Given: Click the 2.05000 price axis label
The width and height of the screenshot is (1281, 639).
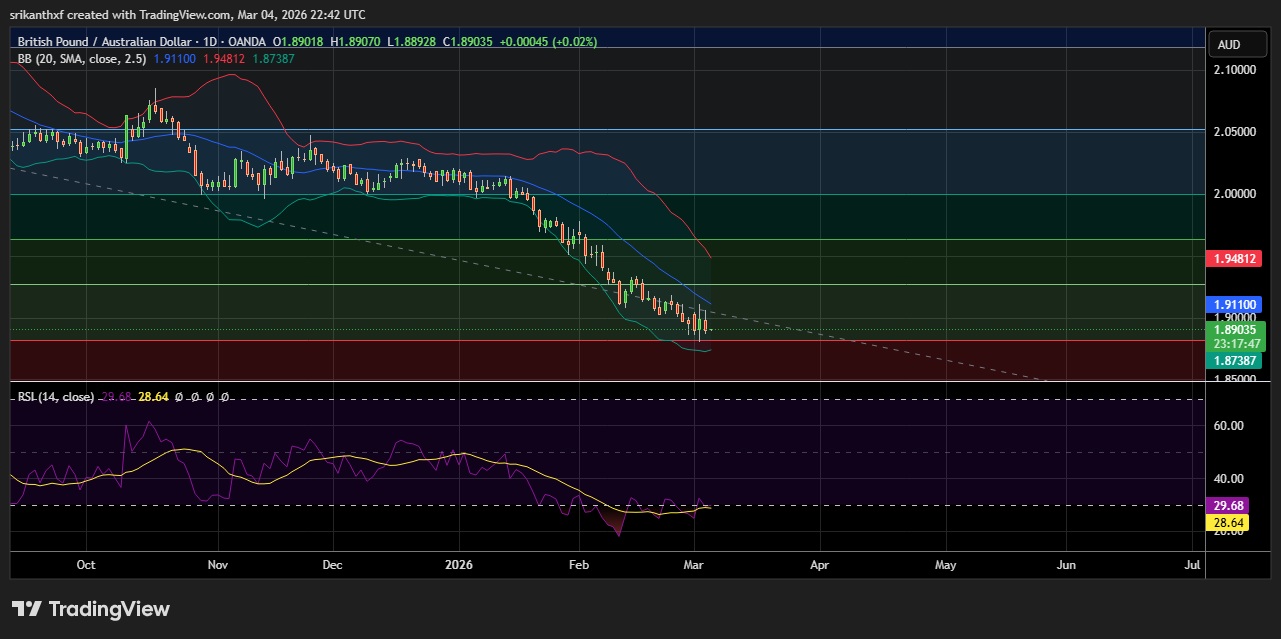Looking at the screenshot, I should point(1234,132).
